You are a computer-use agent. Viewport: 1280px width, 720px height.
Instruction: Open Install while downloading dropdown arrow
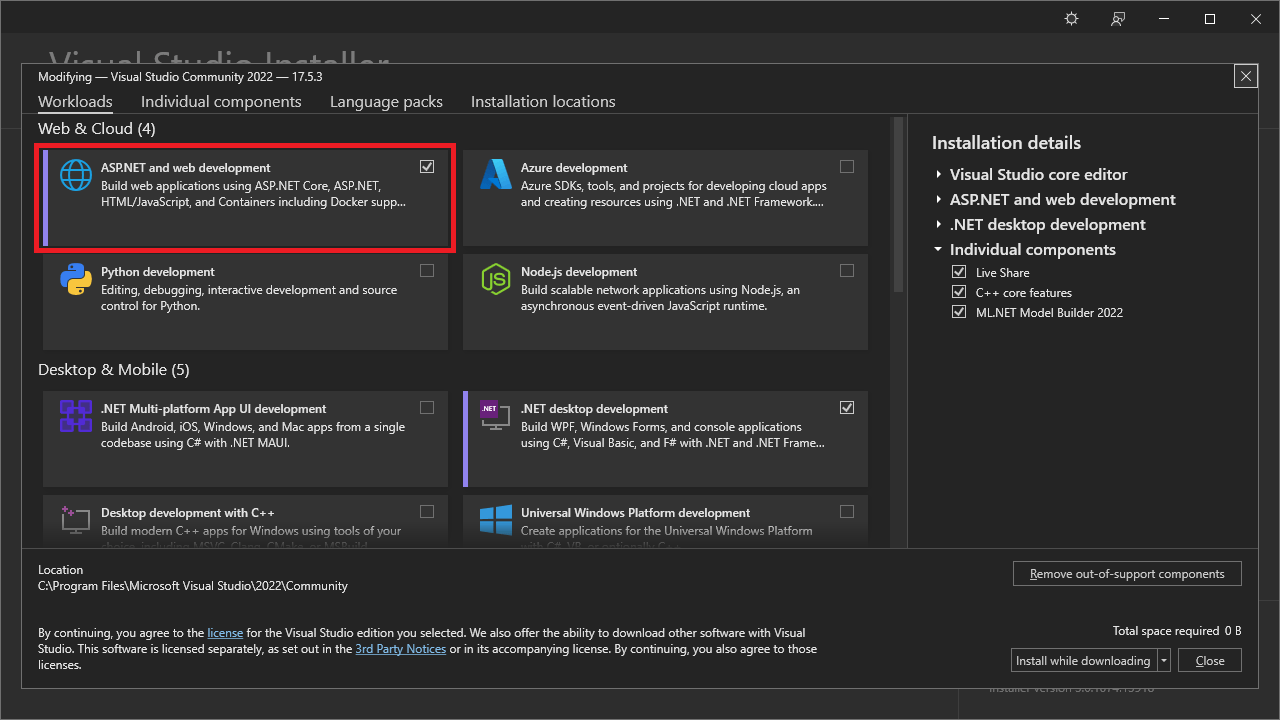coord(1164,660)
